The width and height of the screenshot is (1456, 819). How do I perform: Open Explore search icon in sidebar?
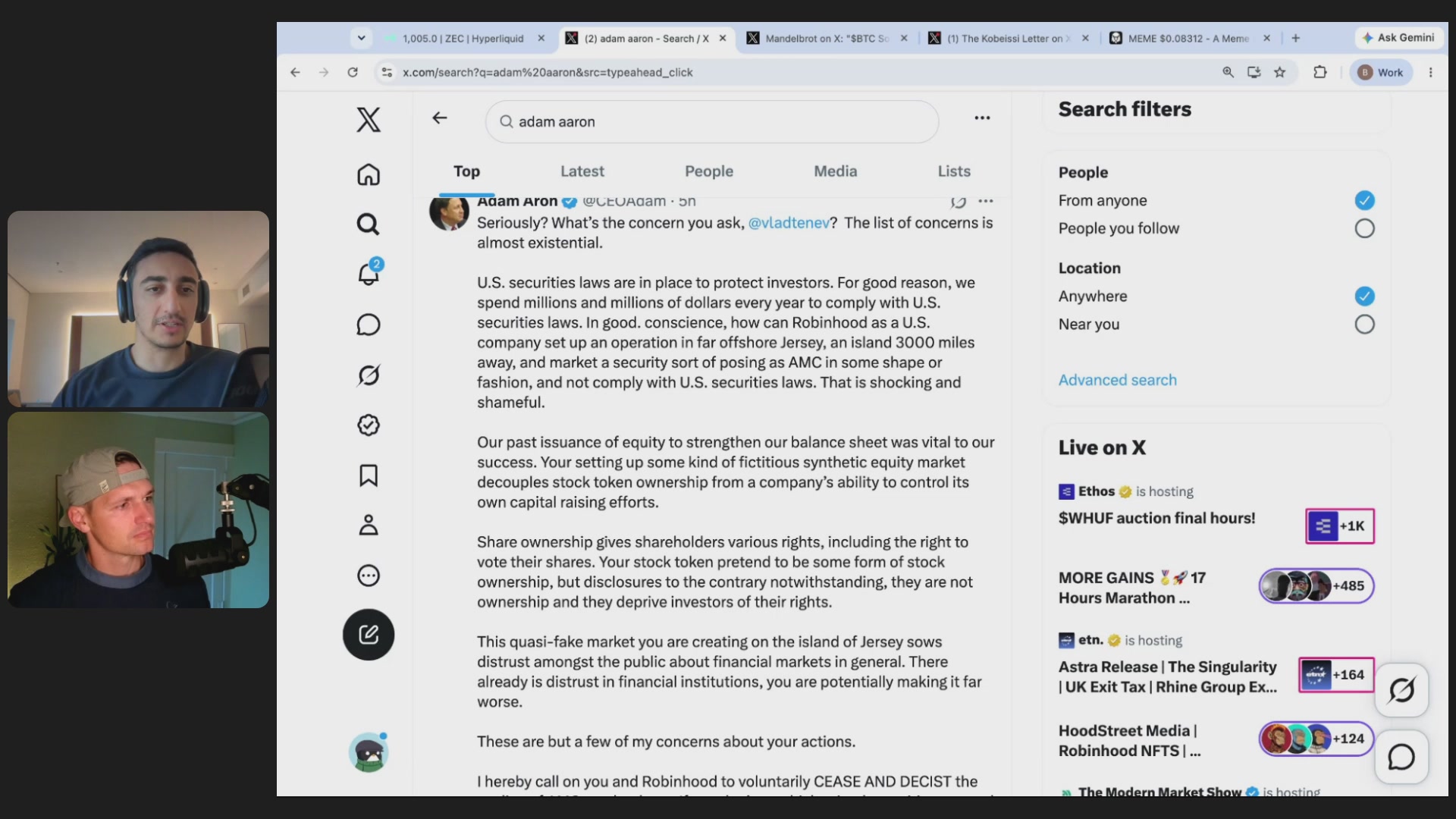369,224
